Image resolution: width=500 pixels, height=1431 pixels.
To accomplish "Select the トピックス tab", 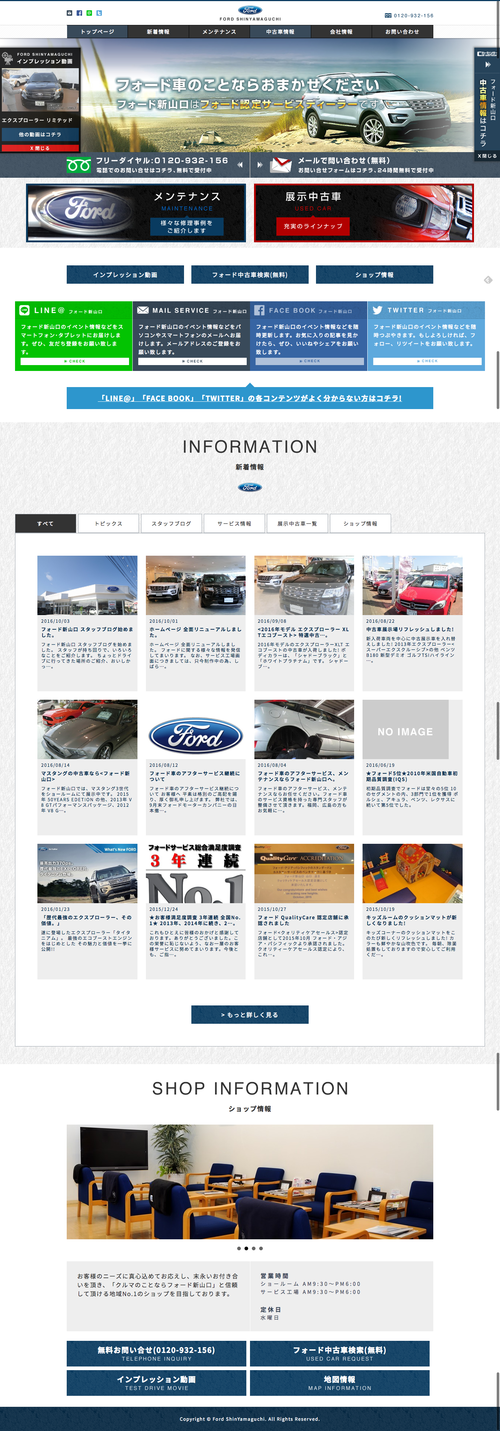I will 108,523.
